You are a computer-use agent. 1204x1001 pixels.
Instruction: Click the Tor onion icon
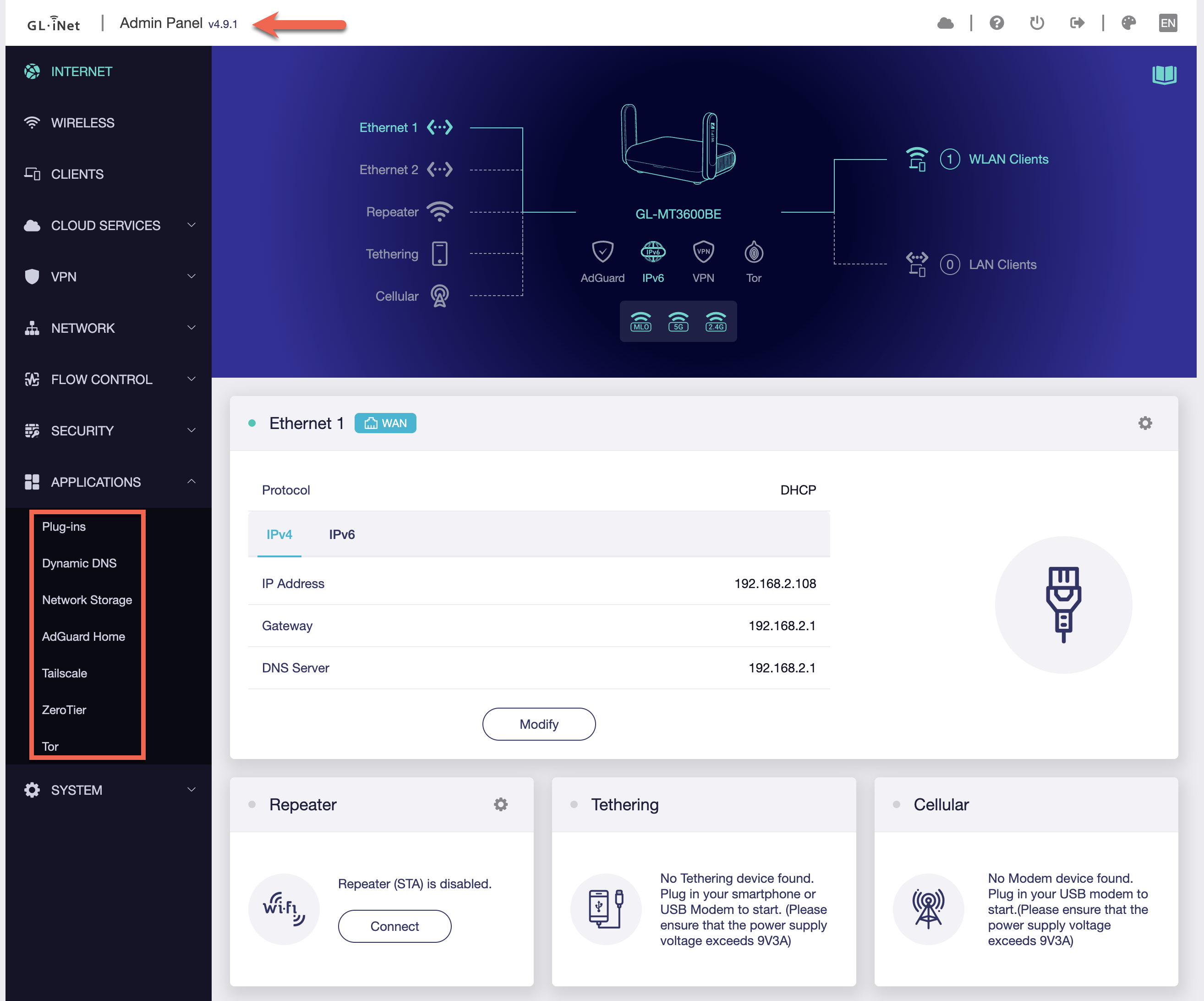pyautogui.click(x=754, y=252)
